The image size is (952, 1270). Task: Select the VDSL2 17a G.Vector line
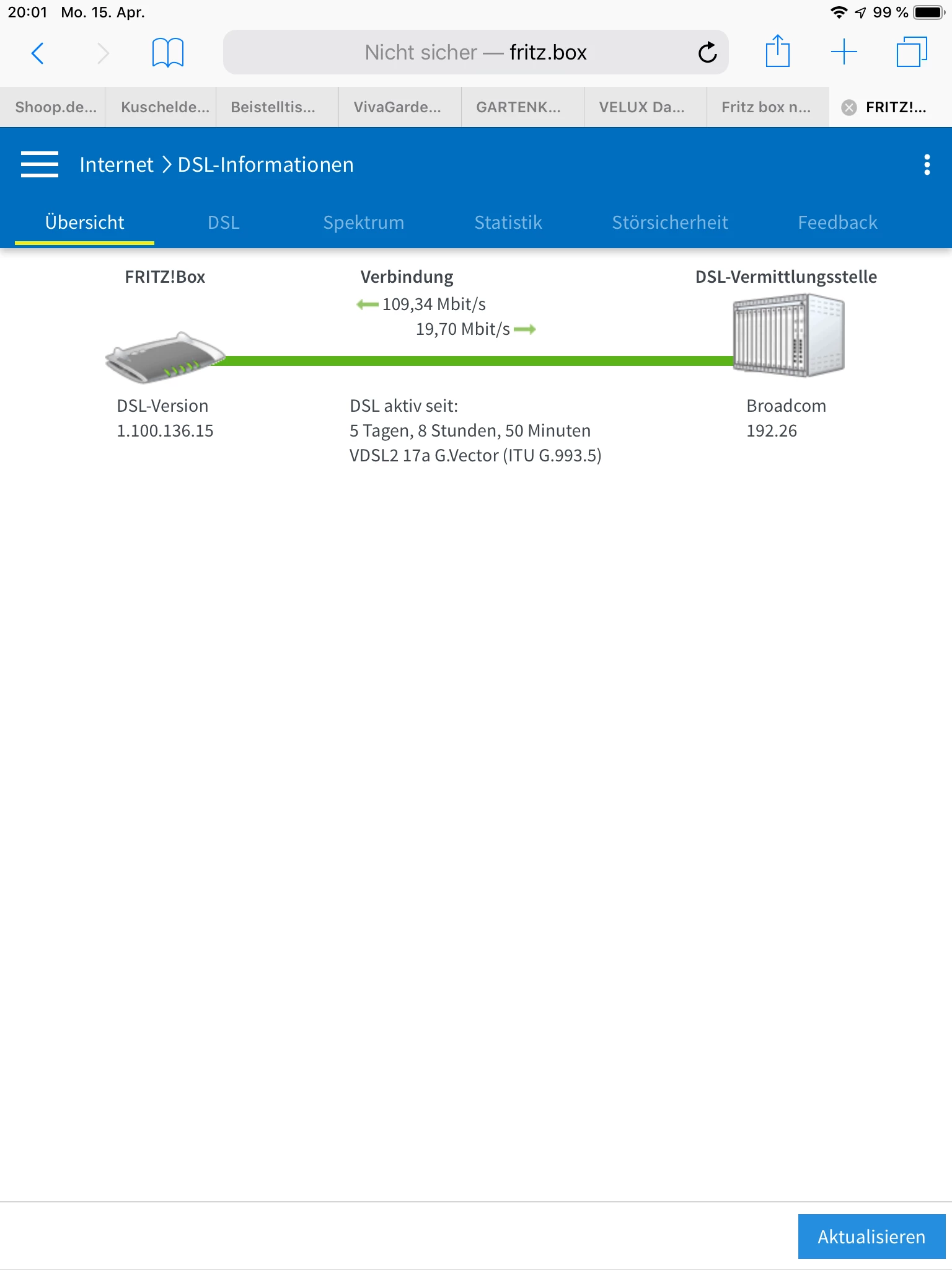(475, 456)
